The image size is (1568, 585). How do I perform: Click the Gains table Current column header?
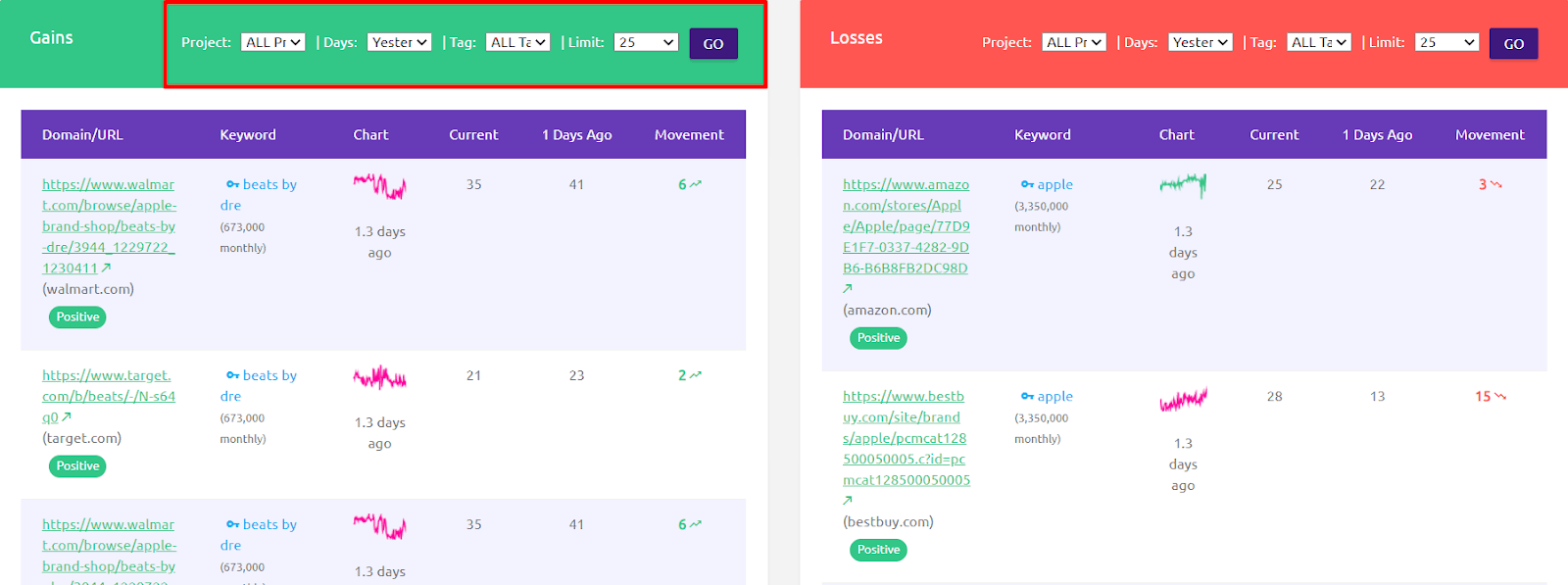point(473,134)
